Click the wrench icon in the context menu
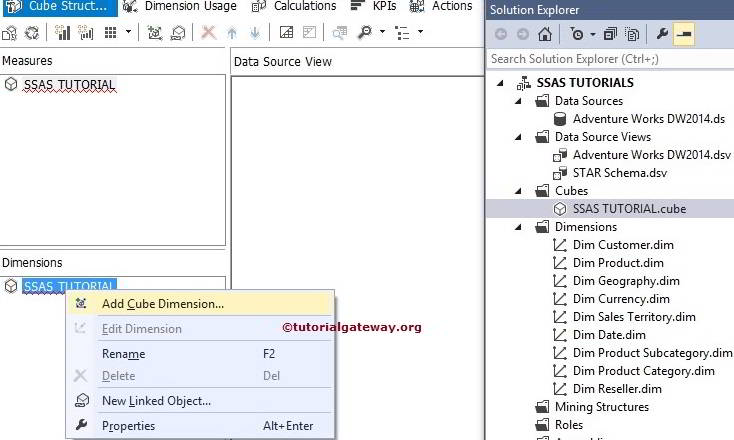Image resolution: width=734 pixels, height=440 pixels. pos(81,425)
